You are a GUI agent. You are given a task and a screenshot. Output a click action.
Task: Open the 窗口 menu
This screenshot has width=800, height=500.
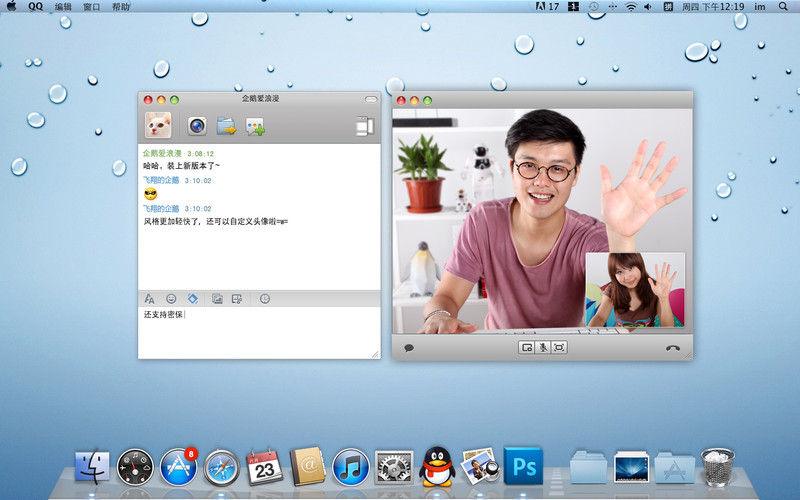(92, 7)
